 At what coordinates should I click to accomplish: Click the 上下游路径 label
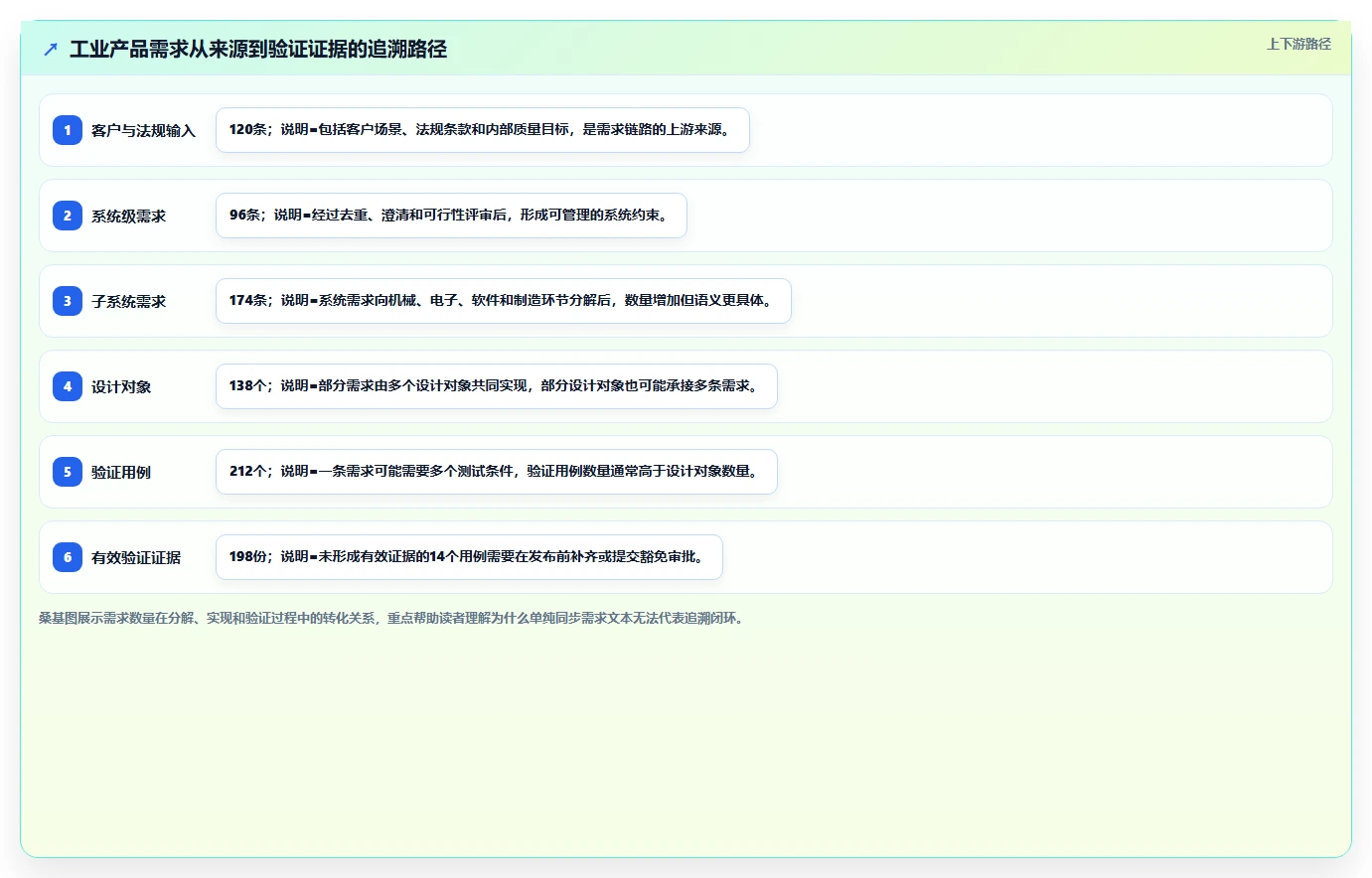coord(1298,44)
